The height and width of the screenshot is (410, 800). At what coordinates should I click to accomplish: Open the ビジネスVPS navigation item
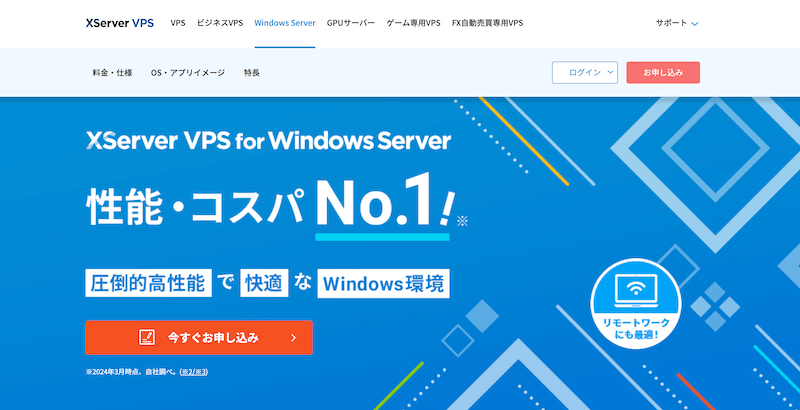tap(220, 23)
